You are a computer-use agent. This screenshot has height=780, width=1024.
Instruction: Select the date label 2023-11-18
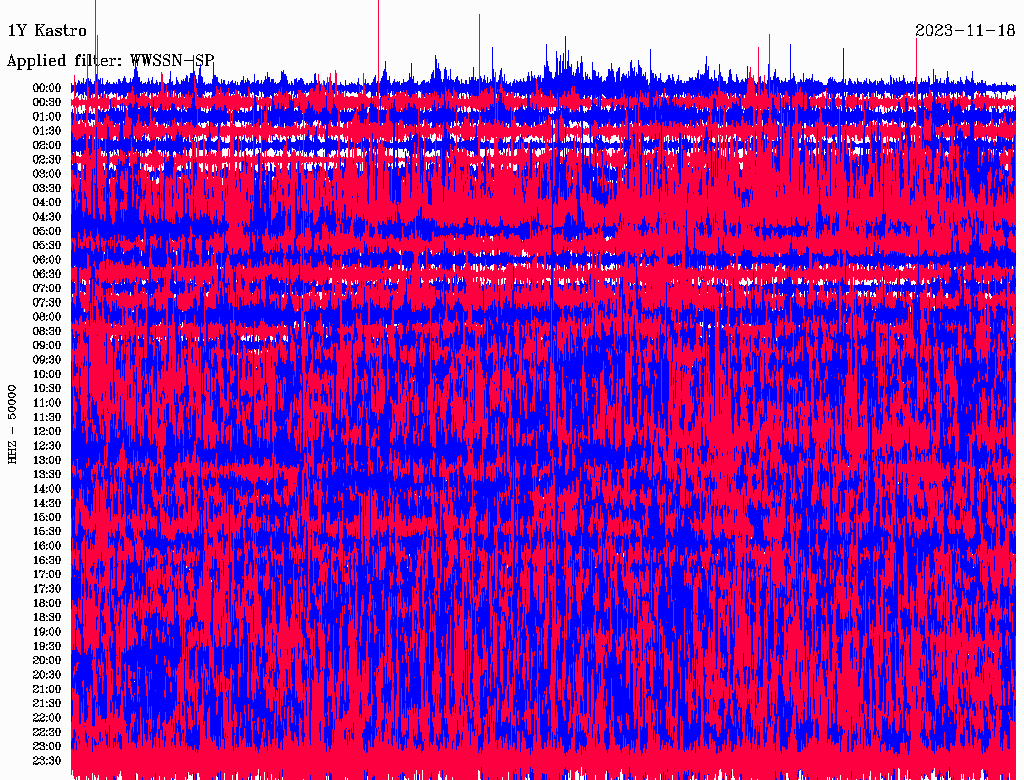click(965, 31)
